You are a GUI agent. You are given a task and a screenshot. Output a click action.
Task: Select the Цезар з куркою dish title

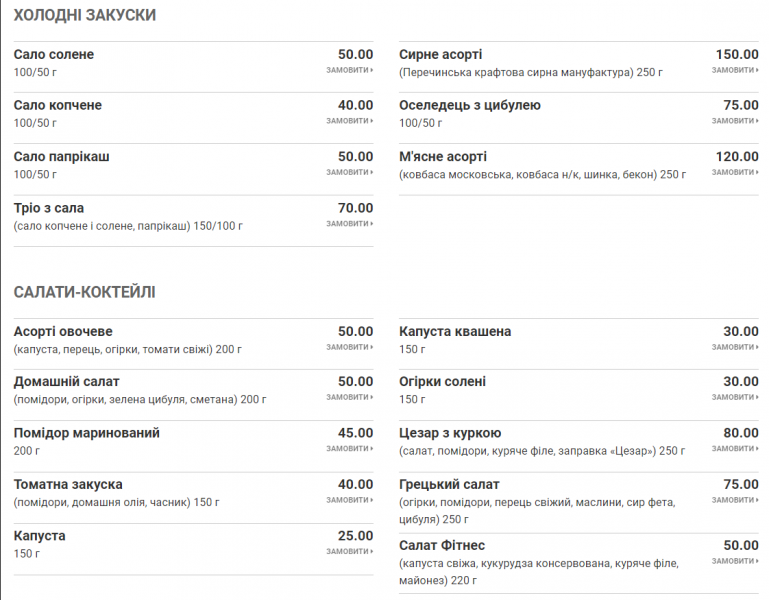tap(450, 433)
